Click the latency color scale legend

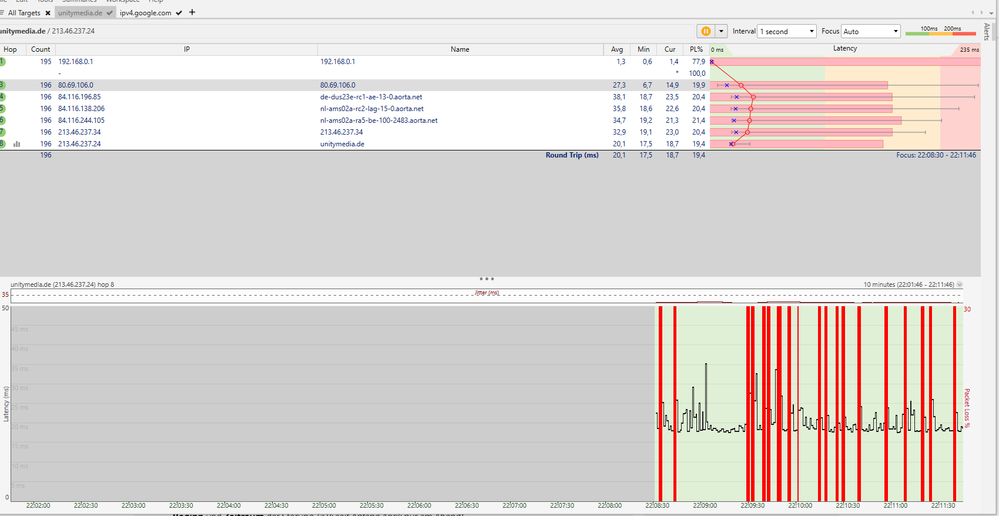pyautogui.click(x=939, y=32)
